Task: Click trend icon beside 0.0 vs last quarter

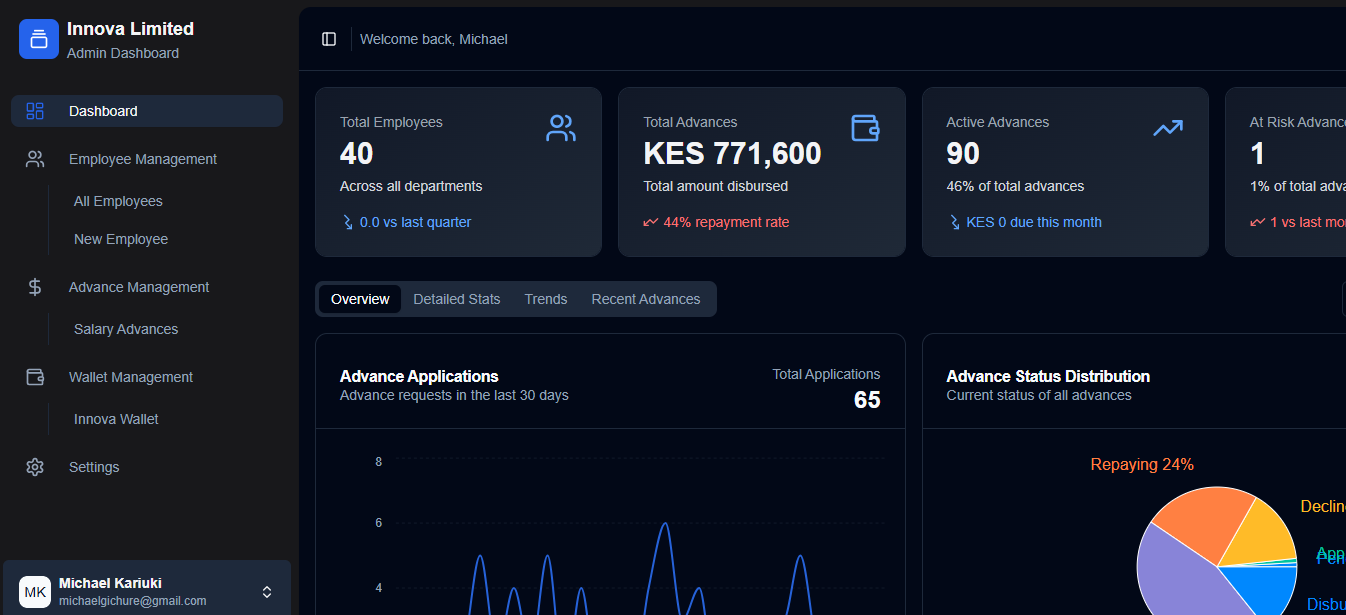Action: coord(348,222)
